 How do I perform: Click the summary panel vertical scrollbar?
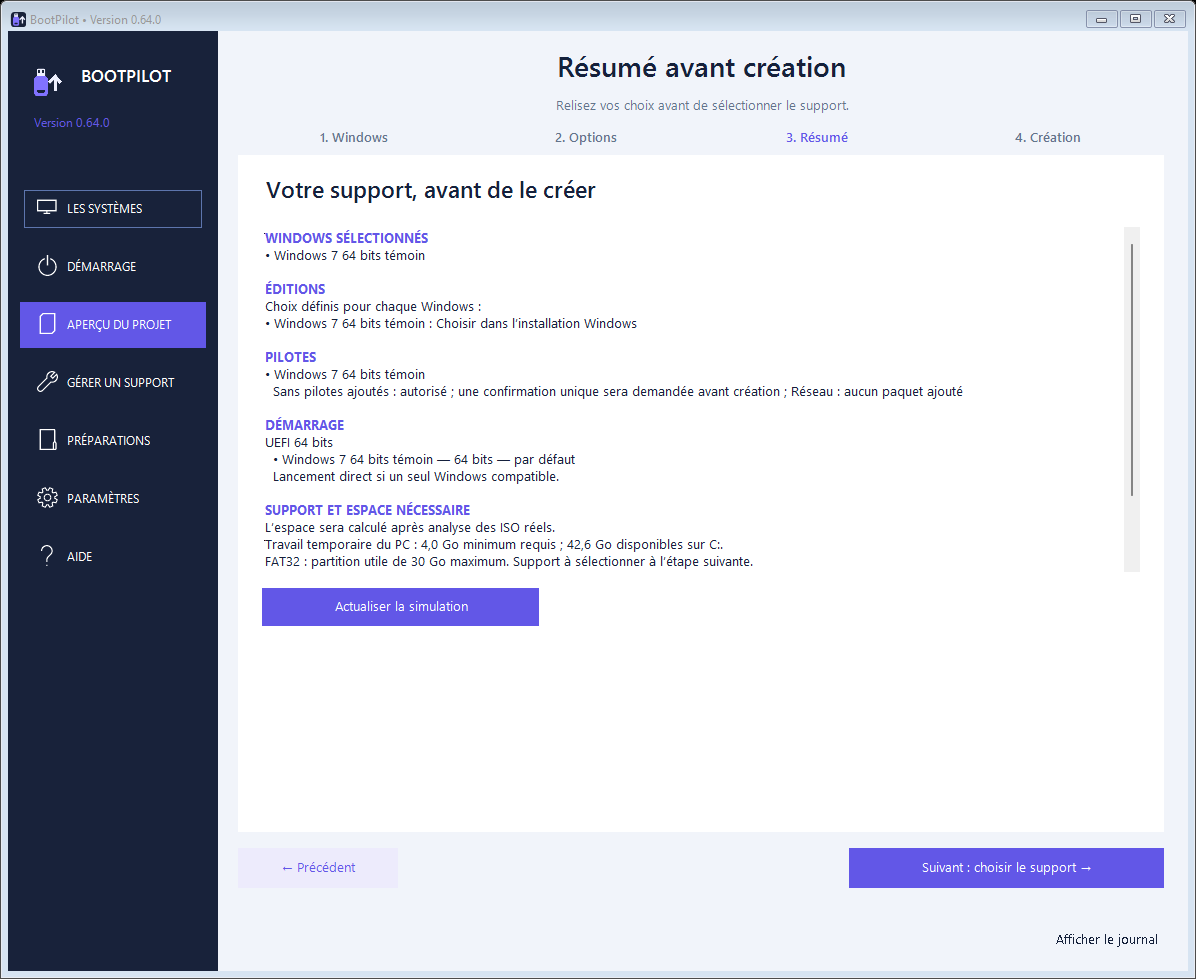click(1132, 399)
